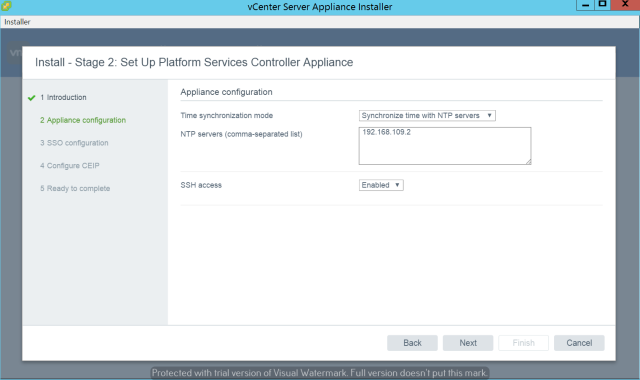Click the green checkmark beside Introduction
The image size is (640, 380).
click(31, 98)
